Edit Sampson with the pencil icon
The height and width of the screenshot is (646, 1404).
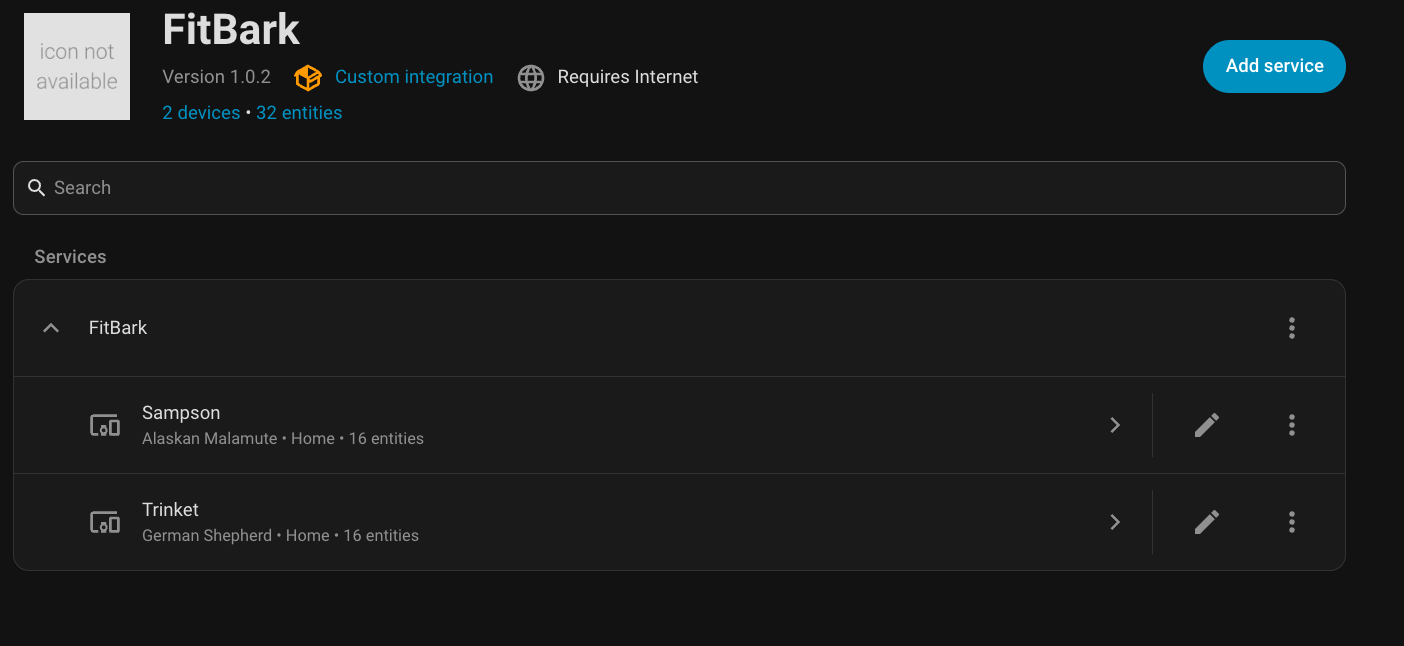pos(1207,425)
